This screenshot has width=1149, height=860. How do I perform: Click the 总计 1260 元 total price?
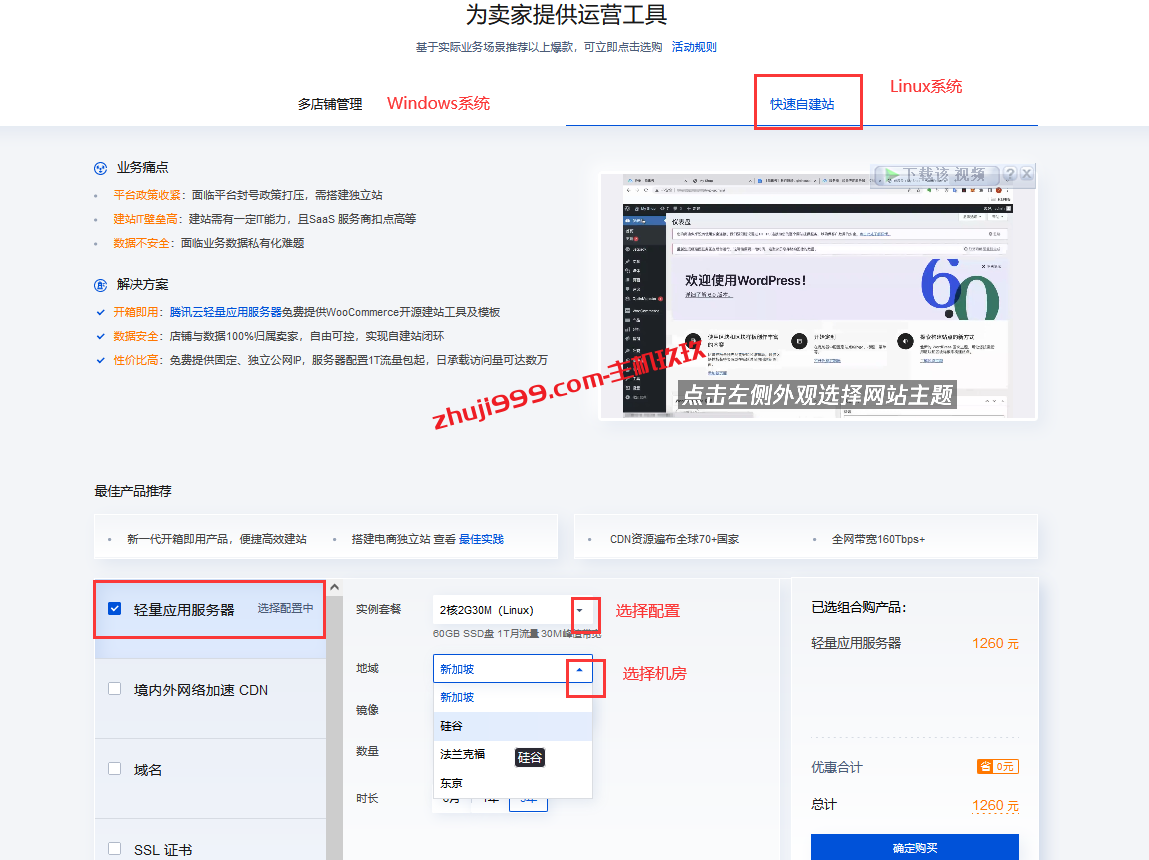[x=995, y=806]
